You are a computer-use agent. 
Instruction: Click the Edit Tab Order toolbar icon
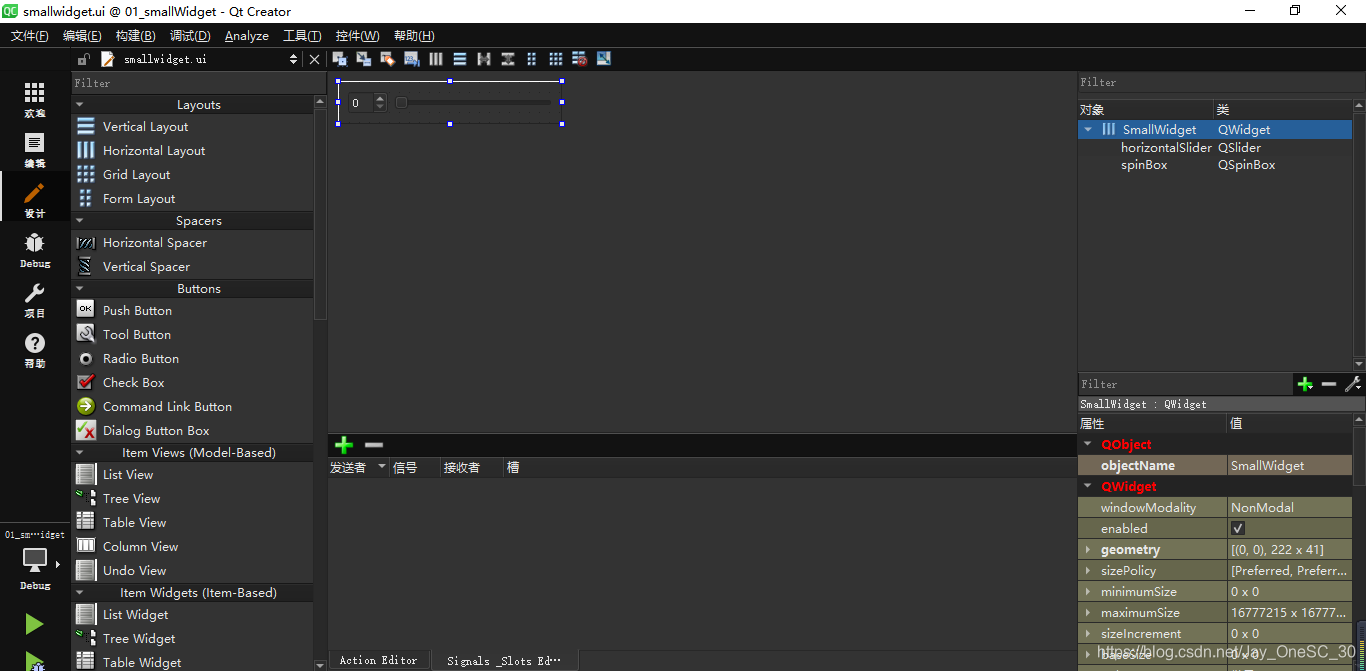pos(412,59)
